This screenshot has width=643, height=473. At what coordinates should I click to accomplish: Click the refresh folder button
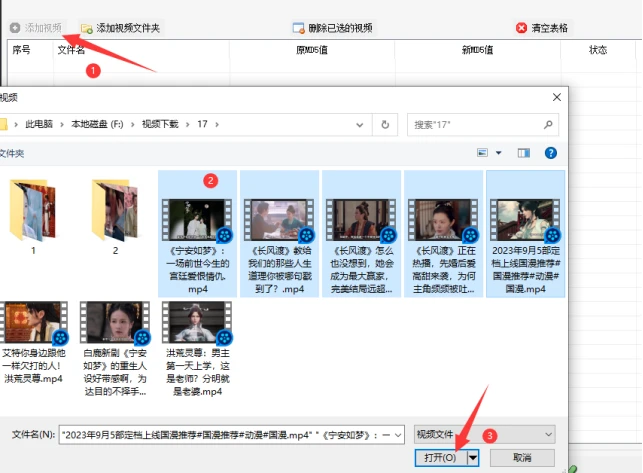tap(385, 125)
